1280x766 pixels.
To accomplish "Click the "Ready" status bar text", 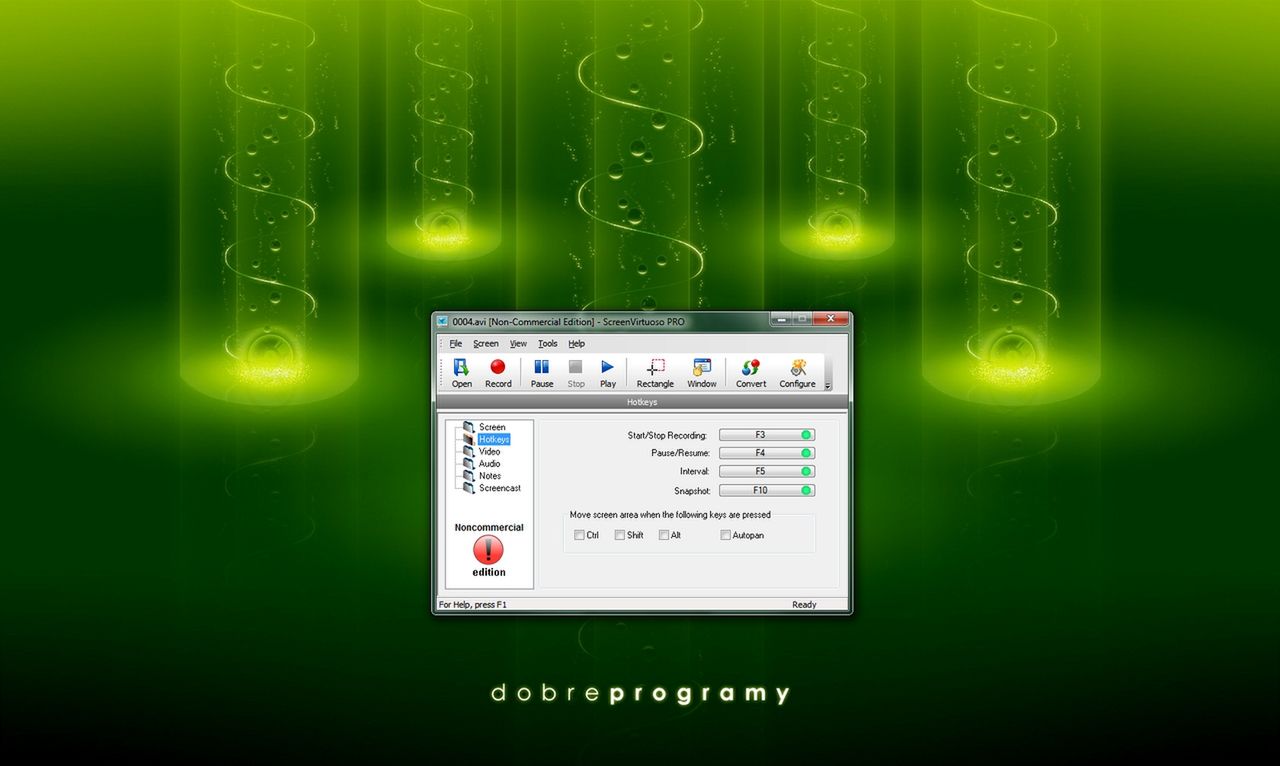I will tap(804, 605).
